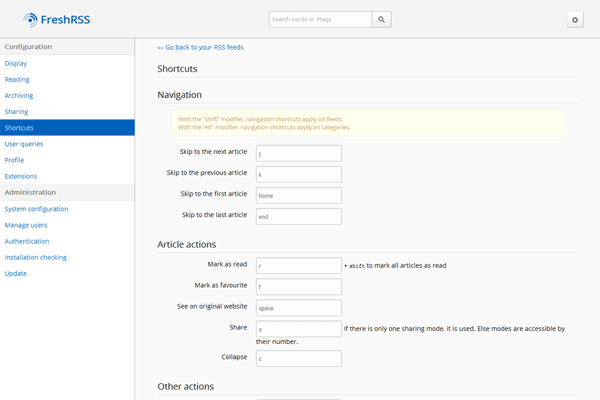Select Archiving in the sidebar

pyautogui.click(x=19, y=95)
